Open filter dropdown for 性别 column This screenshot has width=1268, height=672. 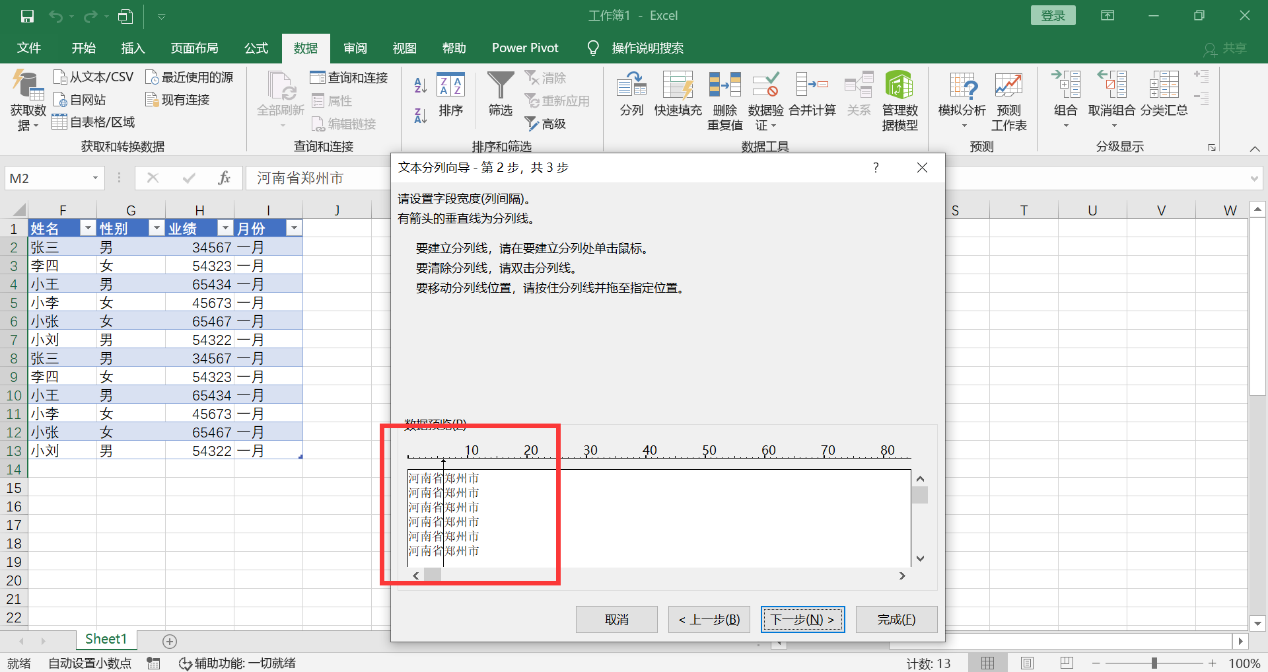156,228
